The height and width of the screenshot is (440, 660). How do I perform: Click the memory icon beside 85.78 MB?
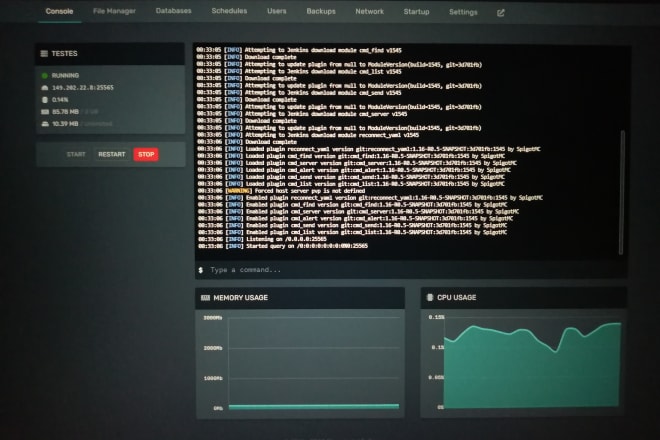[45, 112]
